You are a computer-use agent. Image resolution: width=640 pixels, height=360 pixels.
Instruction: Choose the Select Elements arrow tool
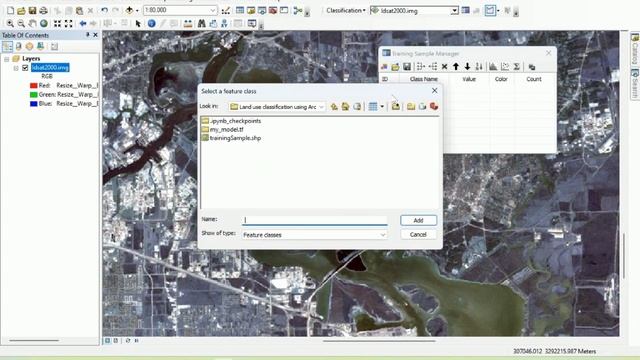(x=138, y=24)
